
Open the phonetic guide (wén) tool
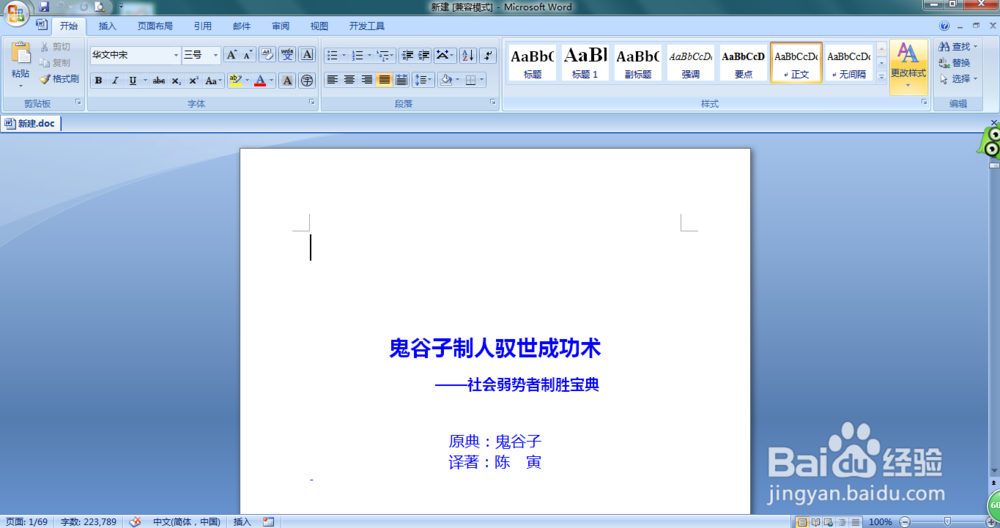coord(287,55)
